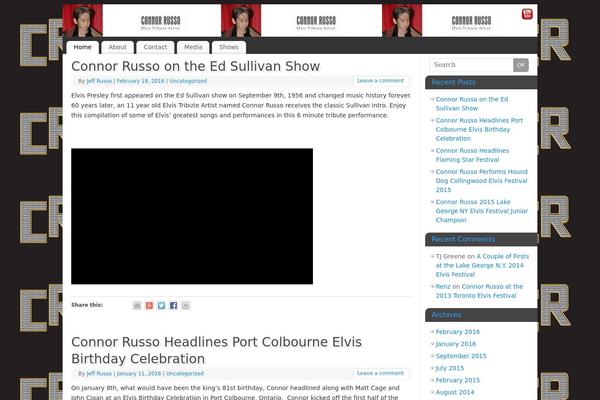This screenshot has height=400, width=600.
Task: Submit search with the OK button
Action: point(521,65)
